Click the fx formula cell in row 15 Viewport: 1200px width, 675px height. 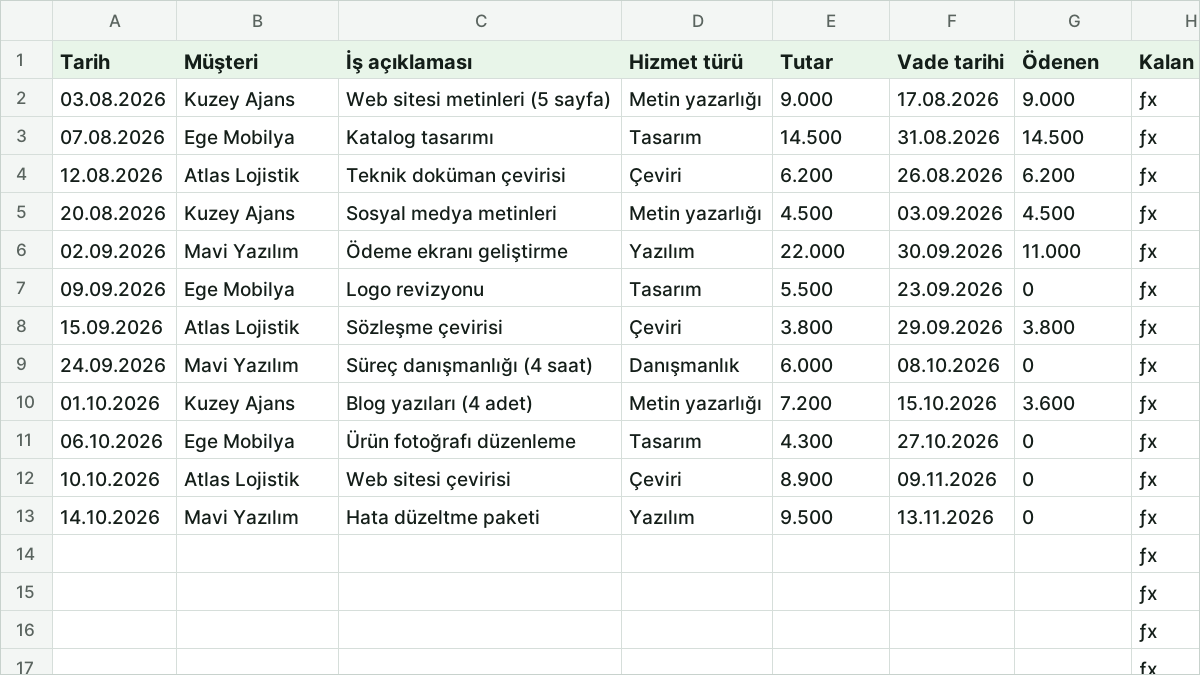click(1166, 593)
